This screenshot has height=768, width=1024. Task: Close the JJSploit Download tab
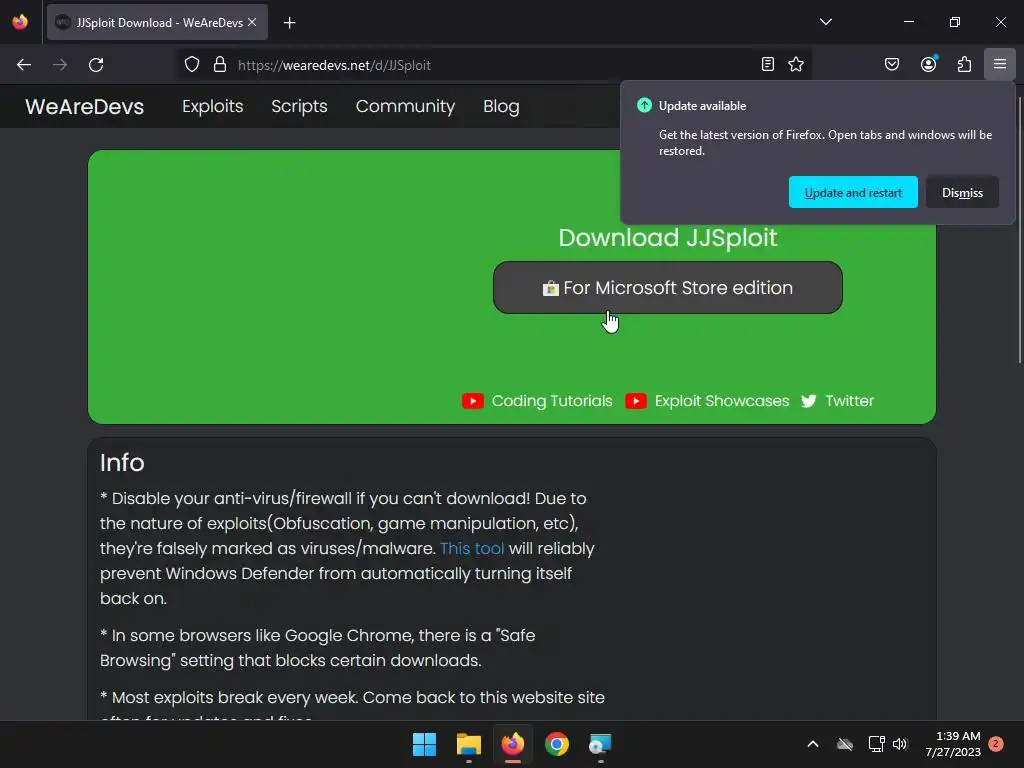(252, 22)
